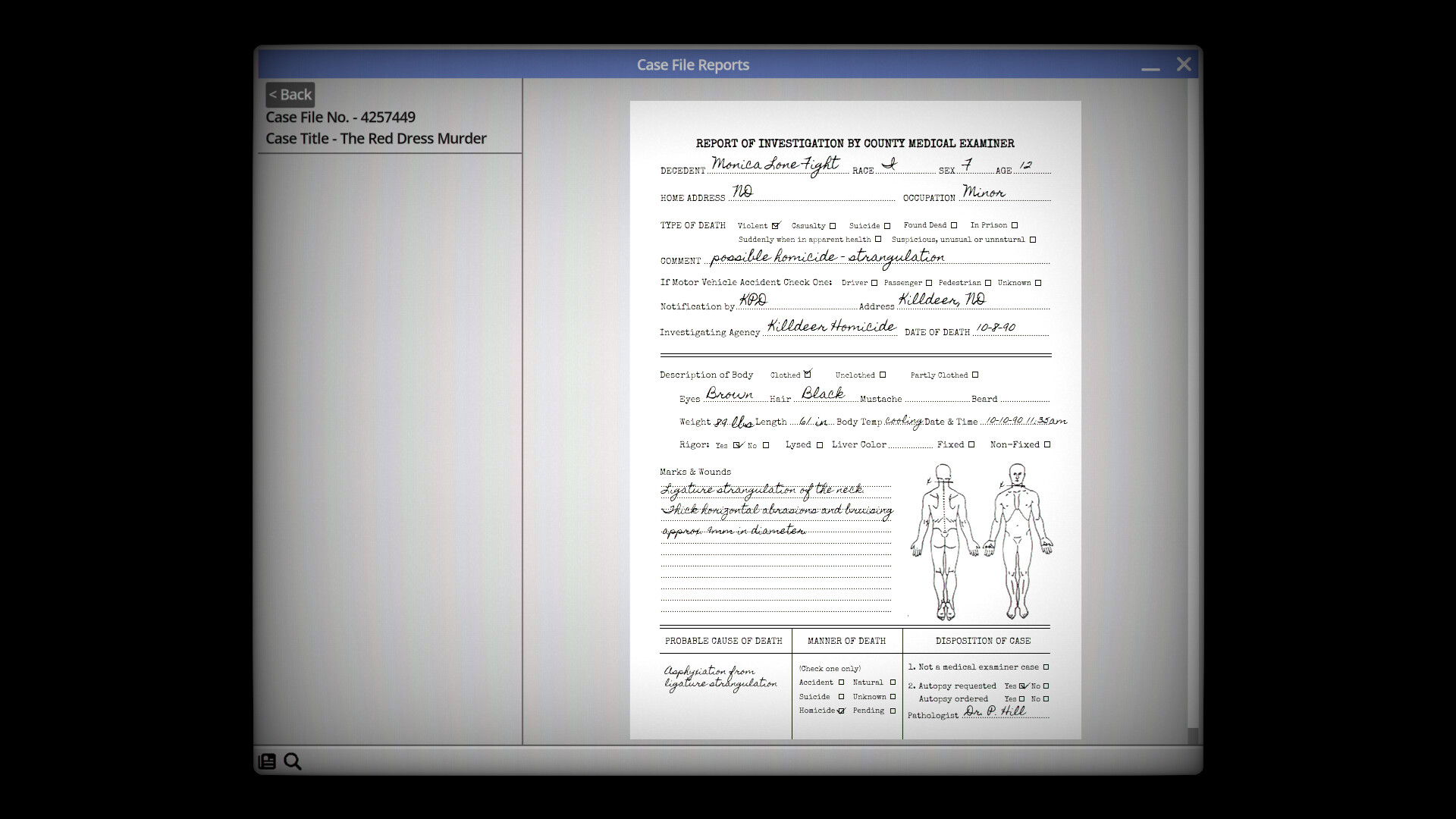Check the Driver motor vehicle accident checkbox
This screenshot has width=1456, height=819.
(874, 283)
